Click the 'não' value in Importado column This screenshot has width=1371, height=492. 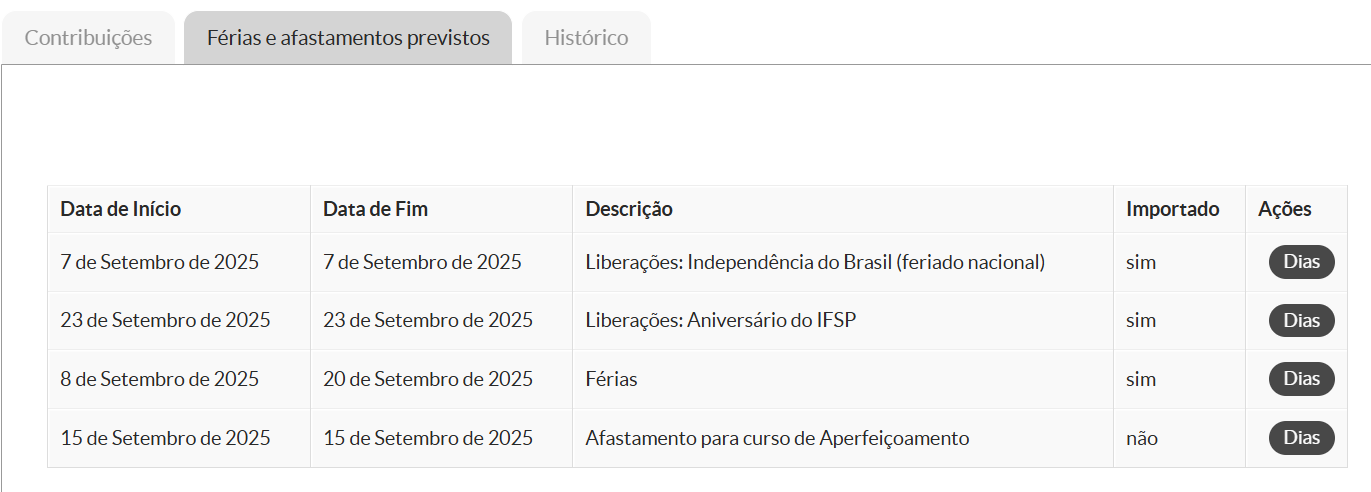1142,438
